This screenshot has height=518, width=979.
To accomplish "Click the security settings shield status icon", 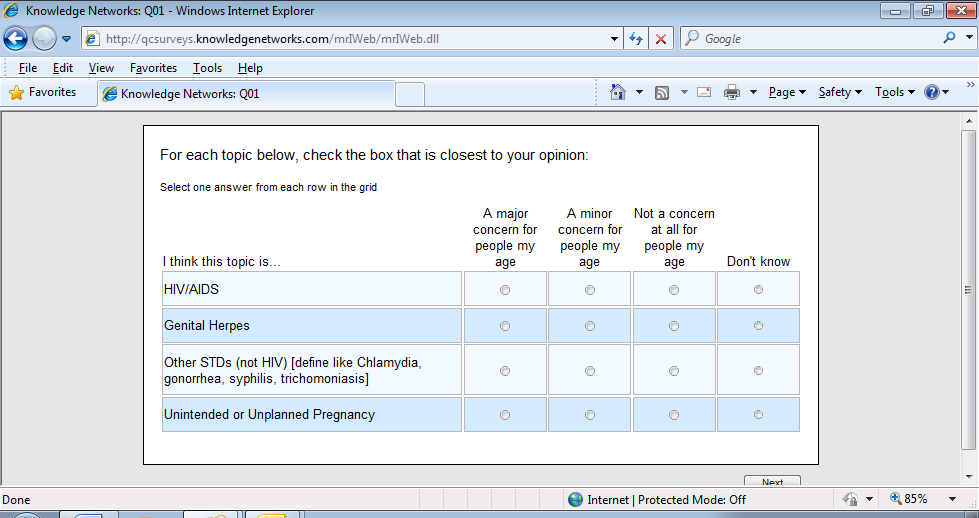I will pos(850,499).
